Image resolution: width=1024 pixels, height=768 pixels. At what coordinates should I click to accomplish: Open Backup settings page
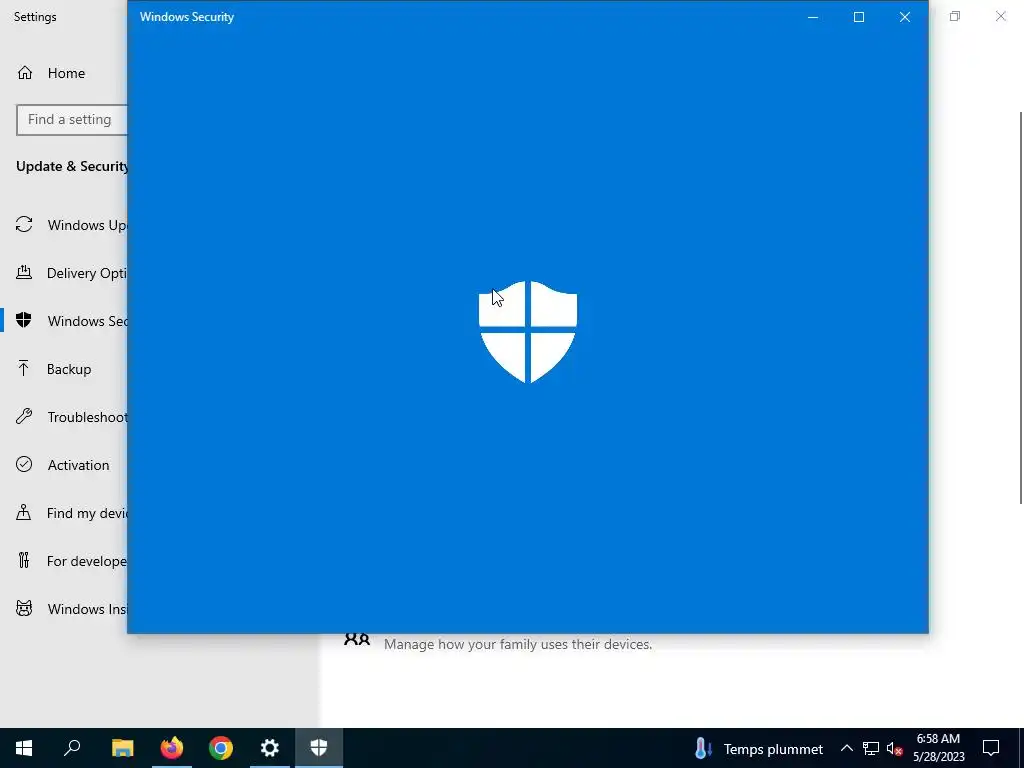point(63,369)
